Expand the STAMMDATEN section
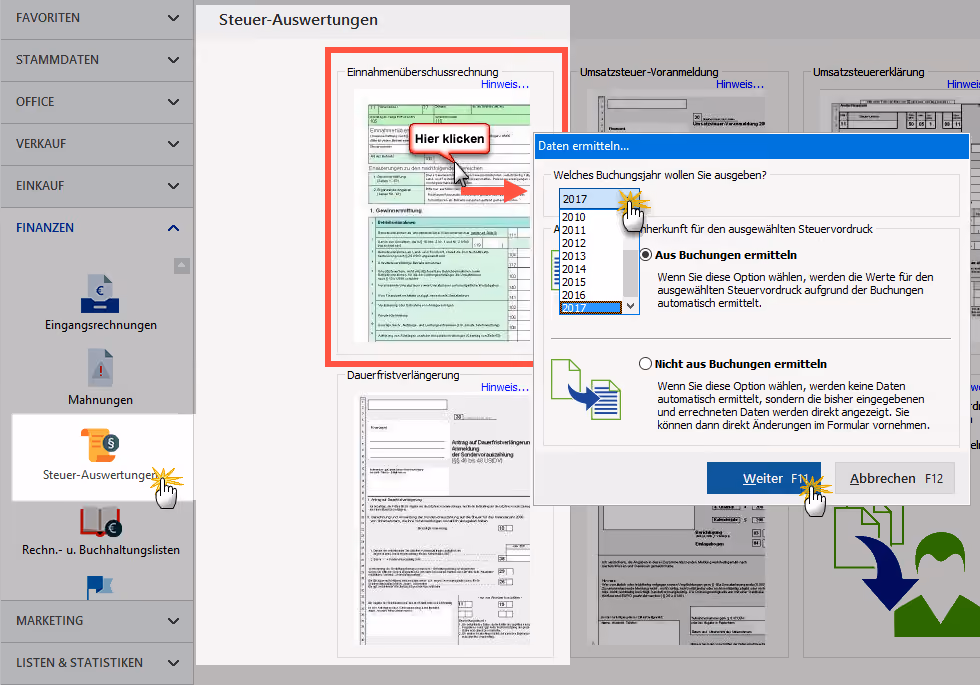Image resolution: width=980 pixels, height=685 pixels. coord(97,60)
